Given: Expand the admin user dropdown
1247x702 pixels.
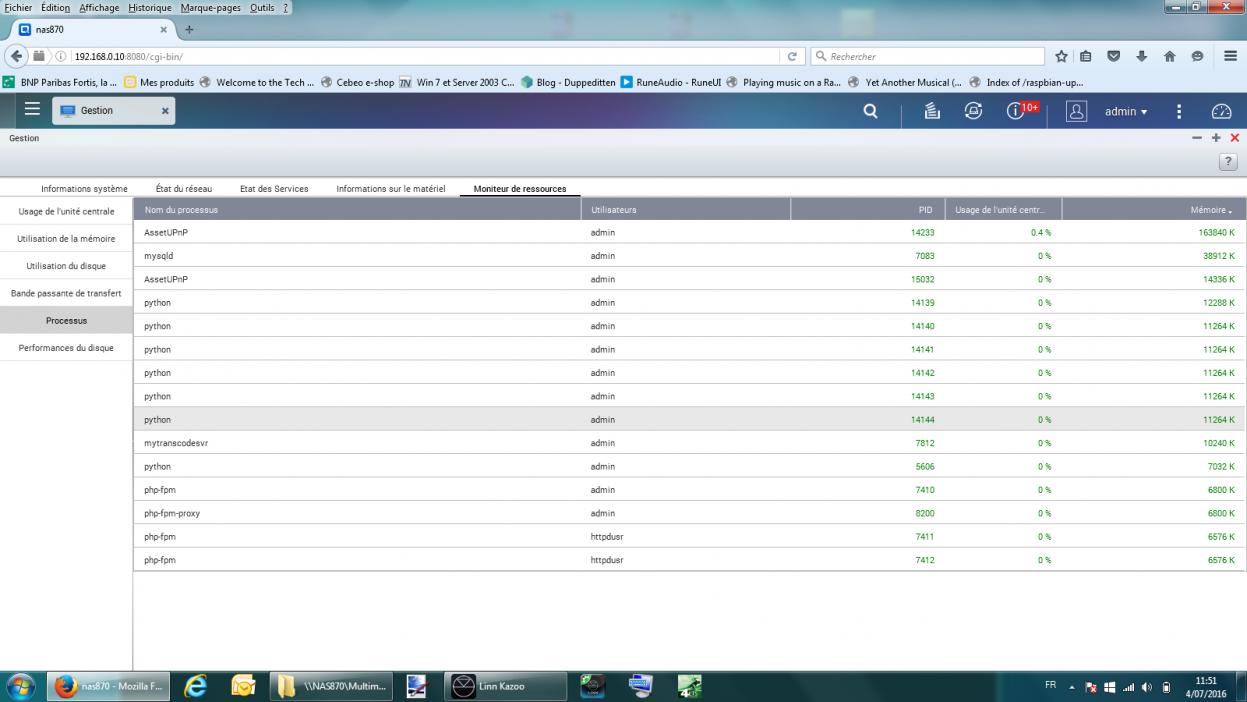Looking at the screenshot, I should coord(1126,112).
